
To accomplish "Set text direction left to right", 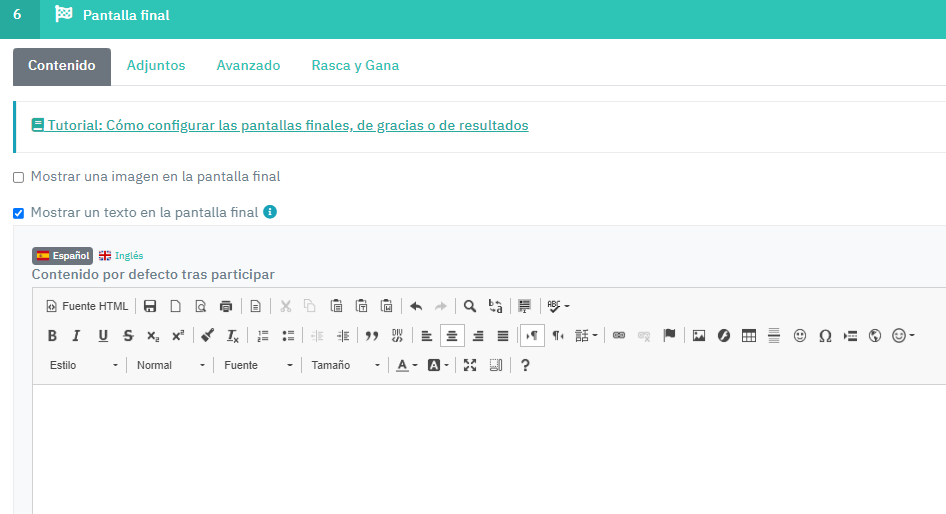I will 532,335.
